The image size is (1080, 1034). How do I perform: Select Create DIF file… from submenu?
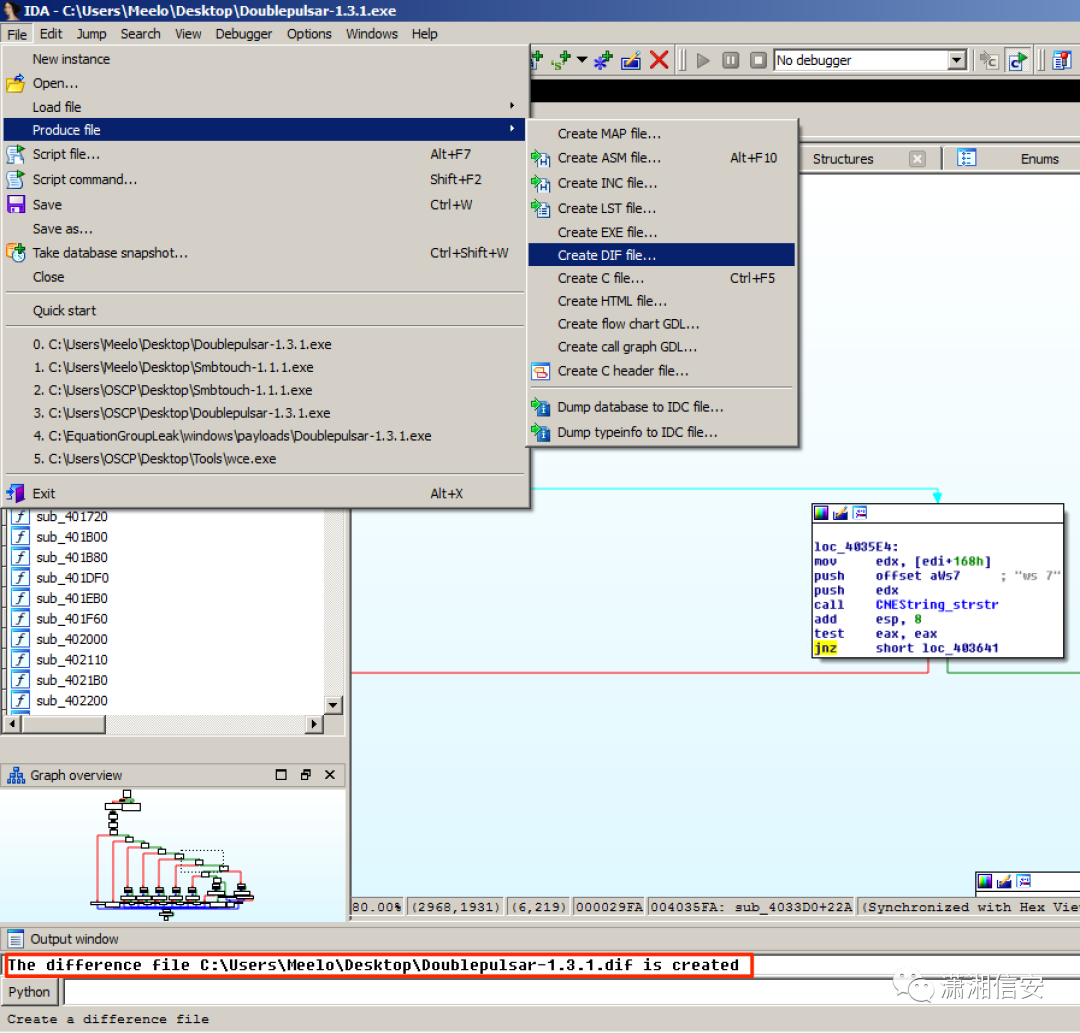661,255
